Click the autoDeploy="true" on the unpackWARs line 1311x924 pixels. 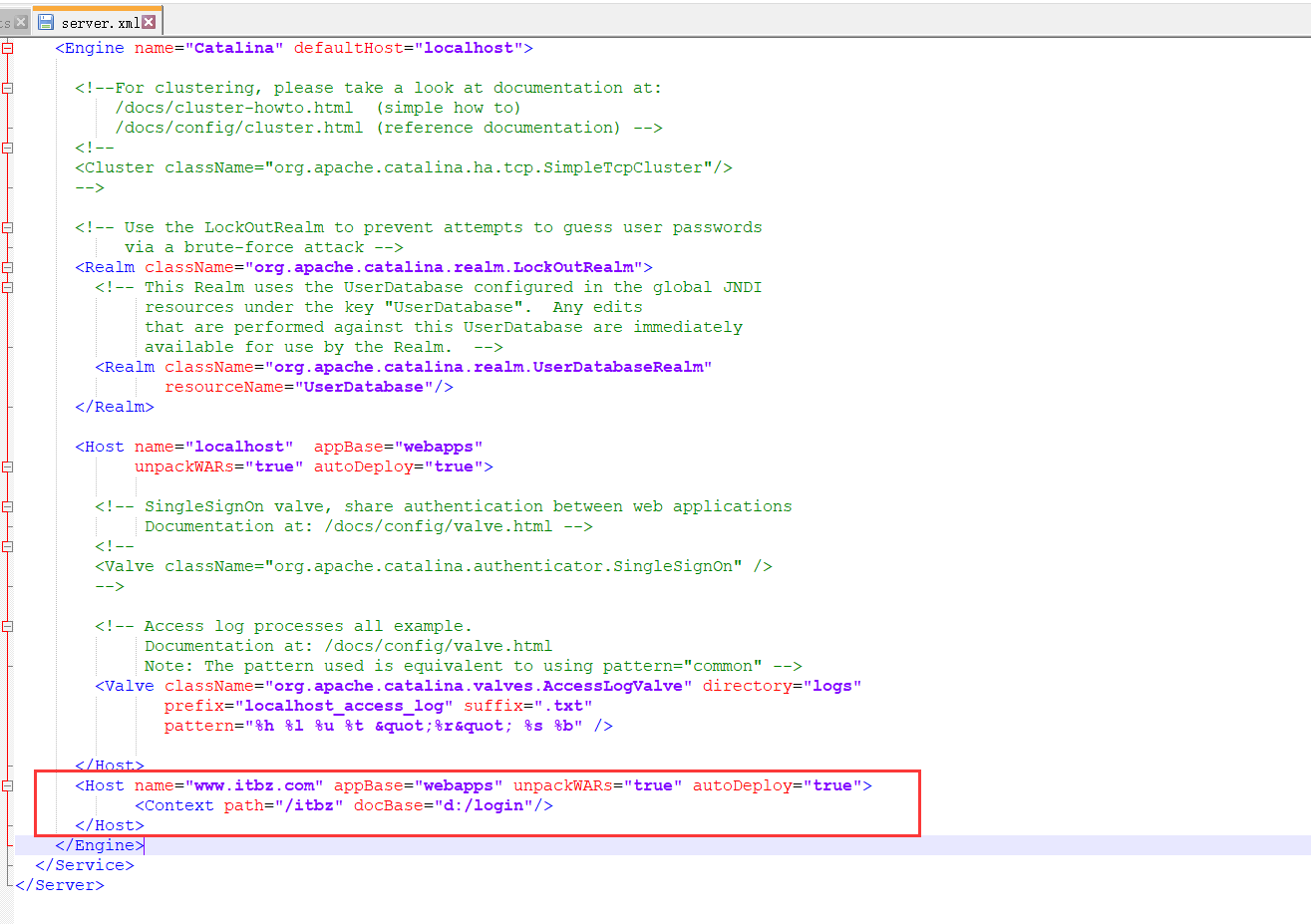[399, 466]
